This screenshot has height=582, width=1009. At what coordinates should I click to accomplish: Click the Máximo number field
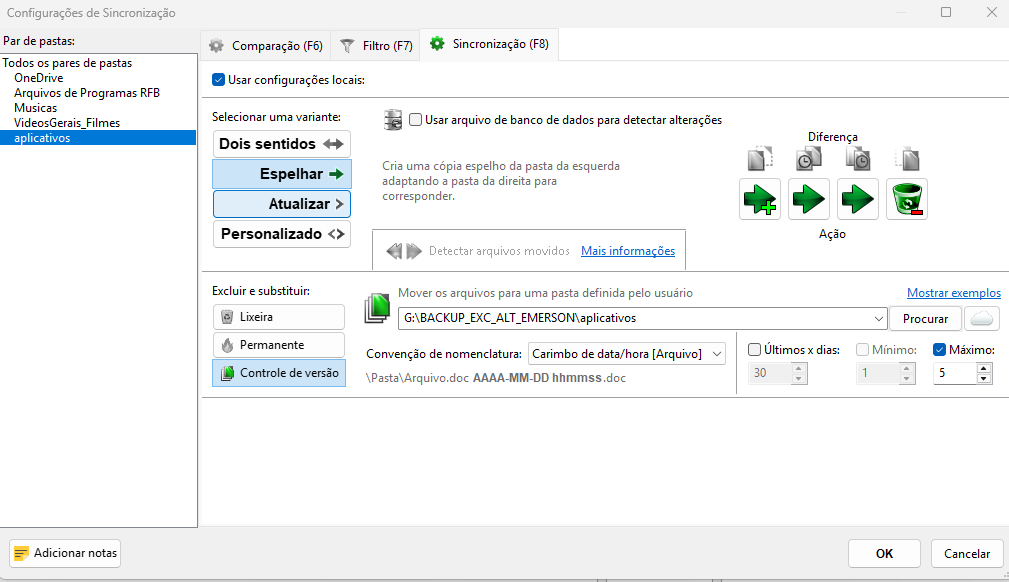pos(955,373)
